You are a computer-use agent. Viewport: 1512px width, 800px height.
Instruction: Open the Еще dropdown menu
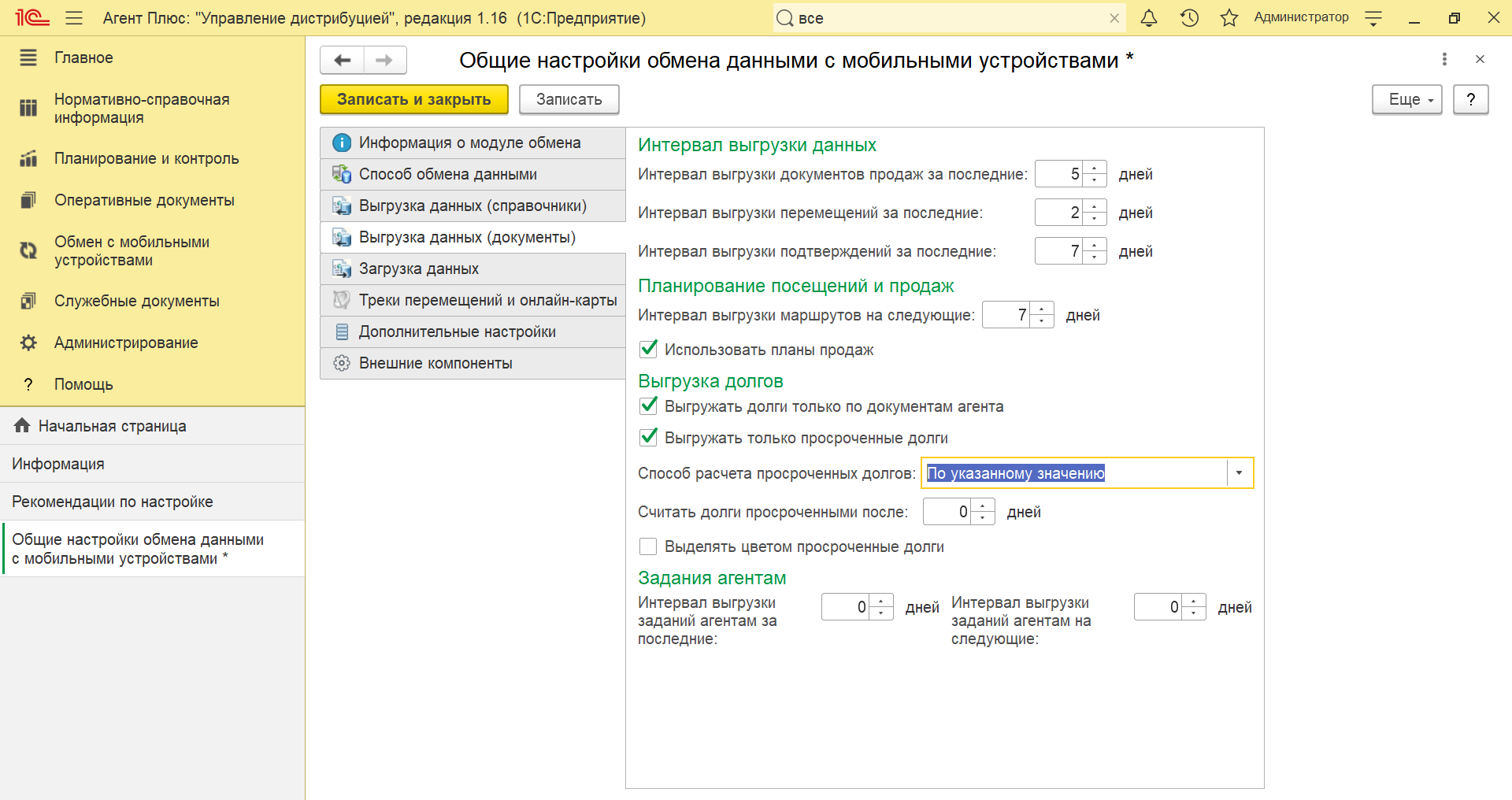point(1406,100)
